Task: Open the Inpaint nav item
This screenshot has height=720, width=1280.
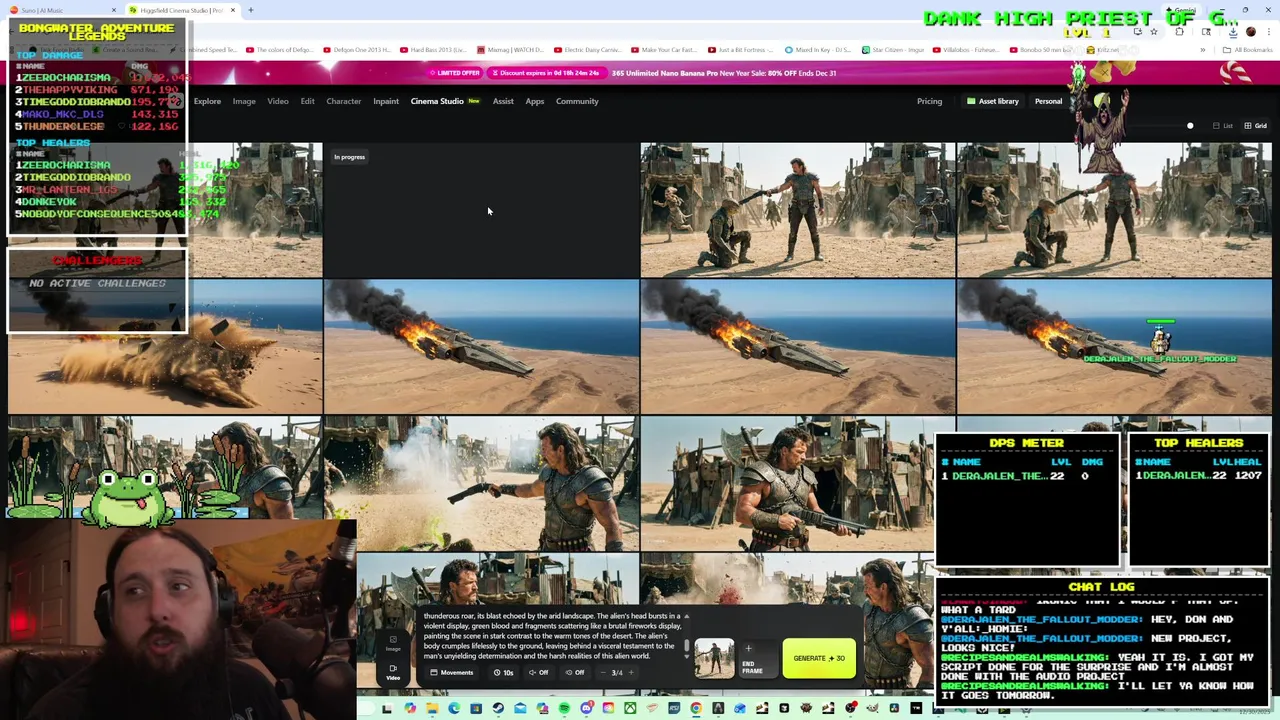Action: 386,101
